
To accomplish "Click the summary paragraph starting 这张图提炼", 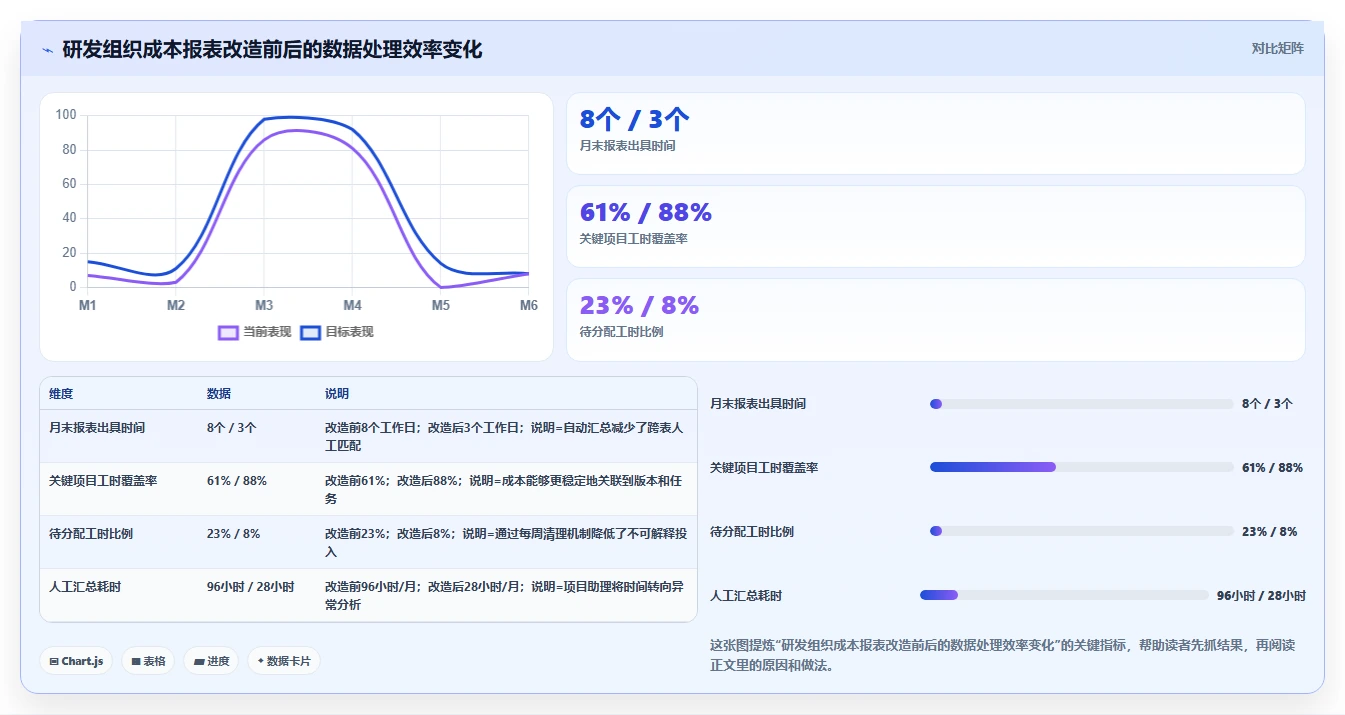I will pyautogui.click(x=1002, y=655).
